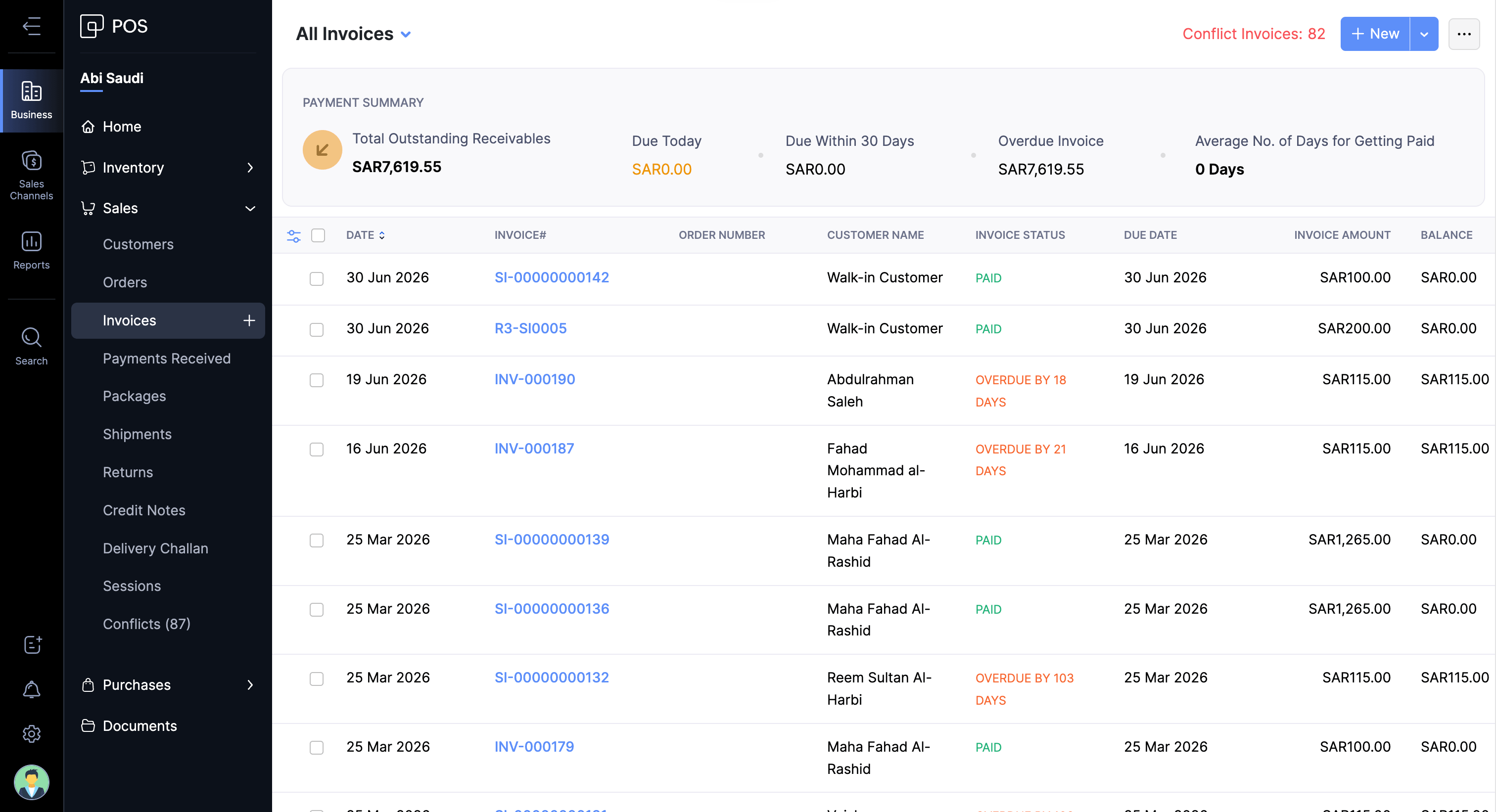The width and height of the screenshot is (1496, 812).
Task: Select the checkbox for invoice R3-SI0005
Action: click(x=317, y=330)
